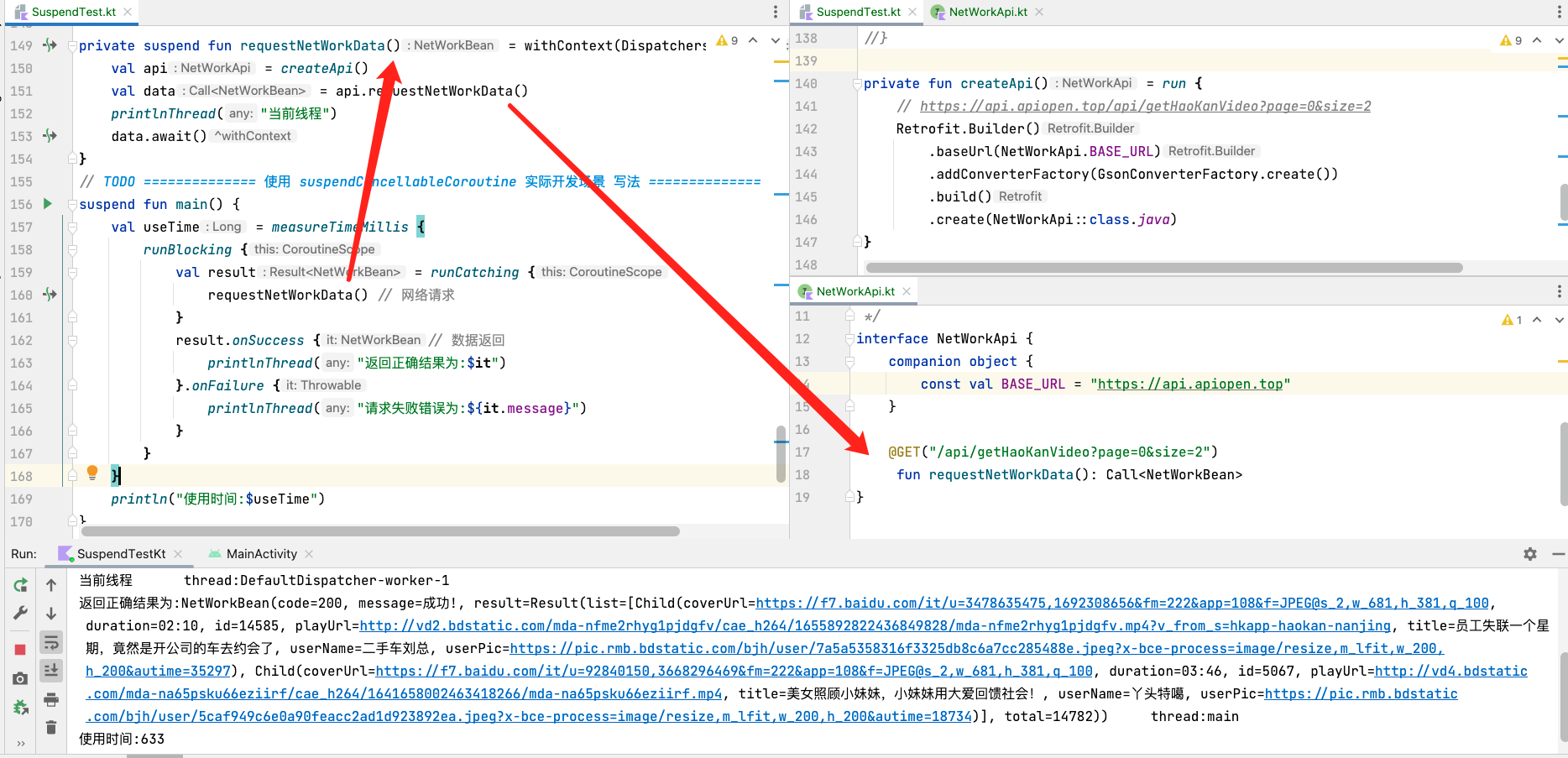Click the light bulb quick-fix on line 168

tap(92, 473)
